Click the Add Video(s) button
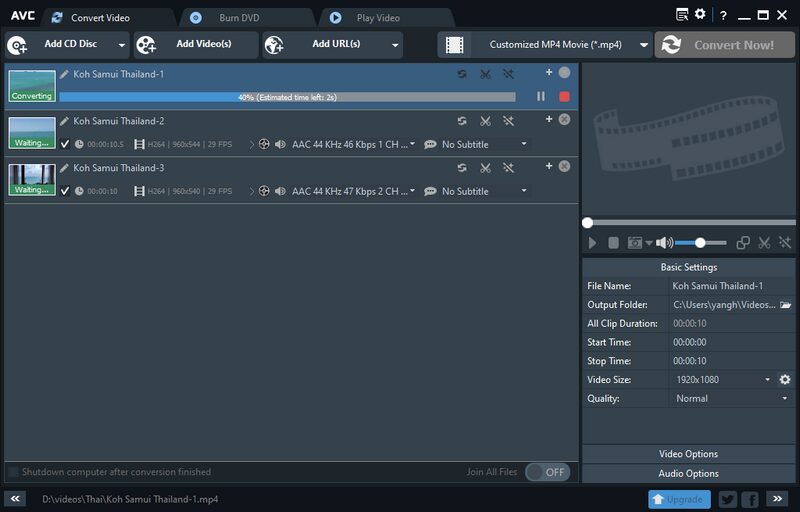The width and height of the screenshot is (800, 512). coord(196,45)
